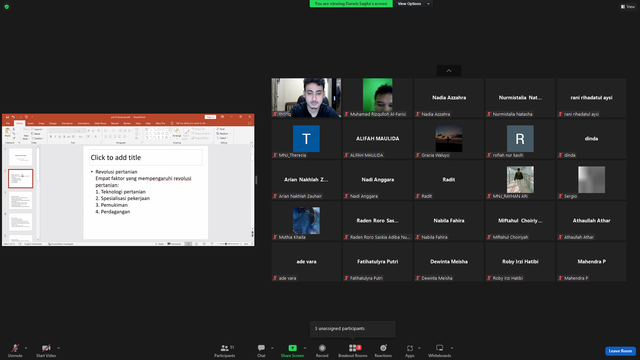Expand options arrow beside Whiteboards
640x360 pixels.
(452, 348)
